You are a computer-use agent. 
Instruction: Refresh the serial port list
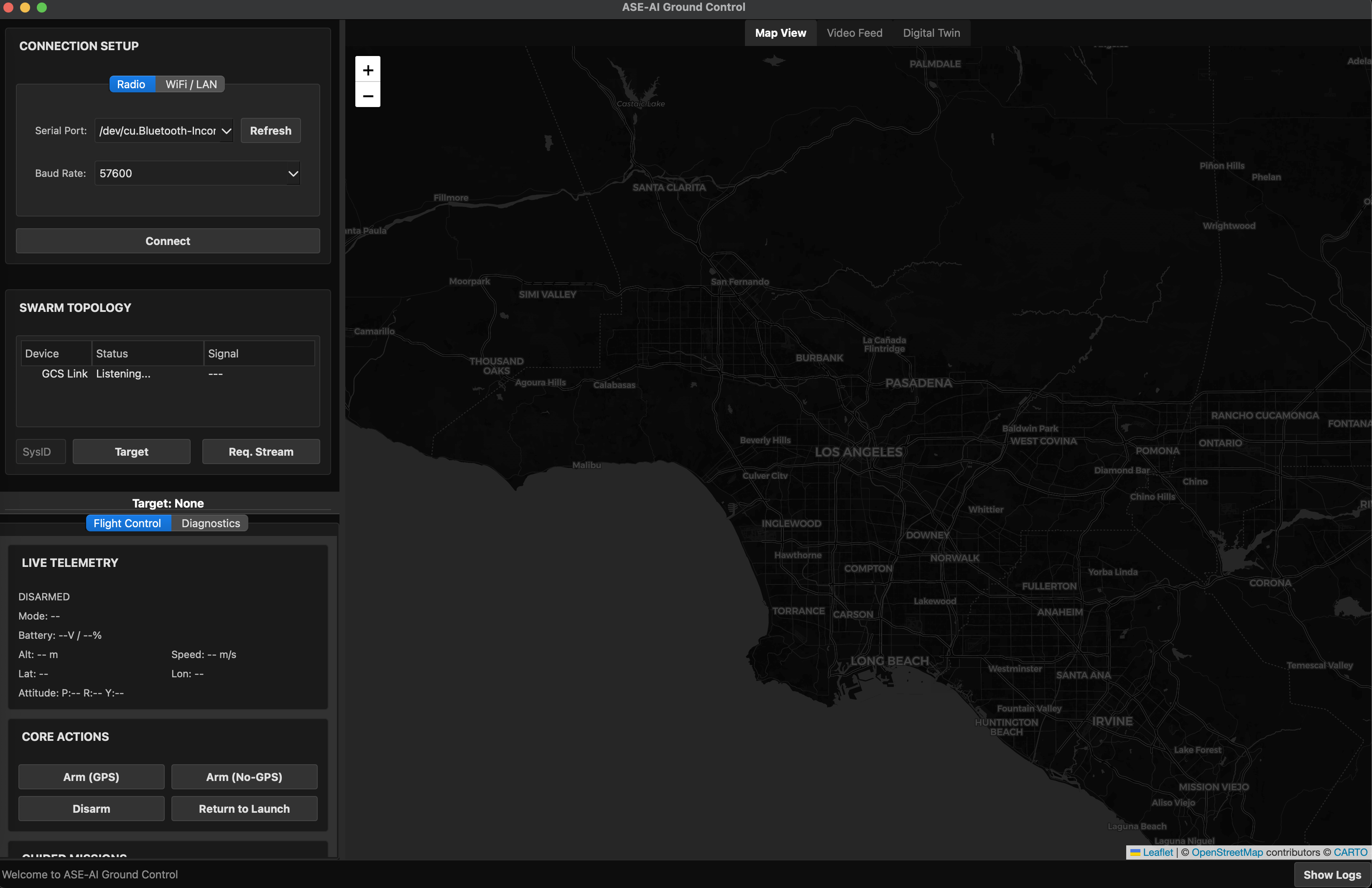click(270, 131)
